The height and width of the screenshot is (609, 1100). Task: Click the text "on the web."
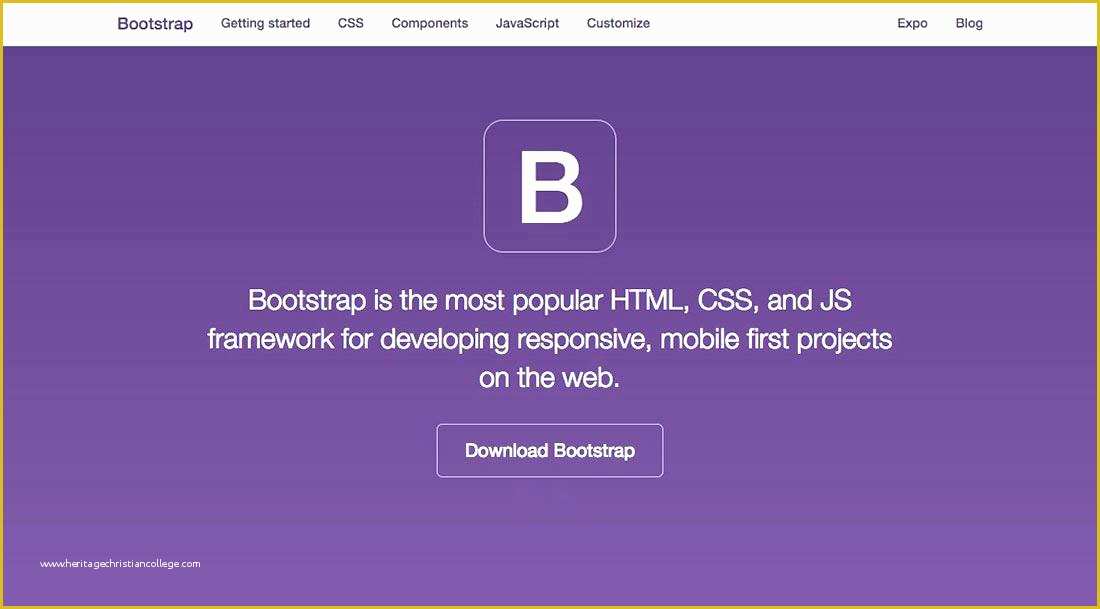pos(550,377)
